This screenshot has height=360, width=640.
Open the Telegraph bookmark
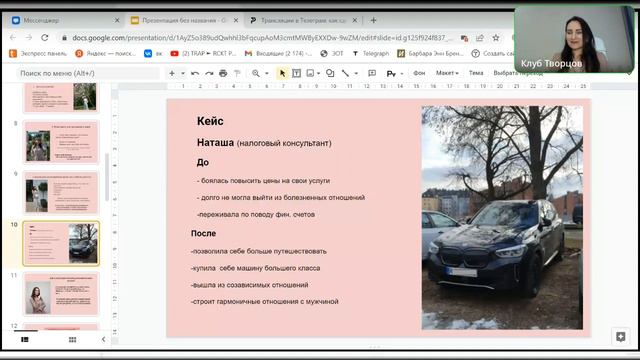371,53
